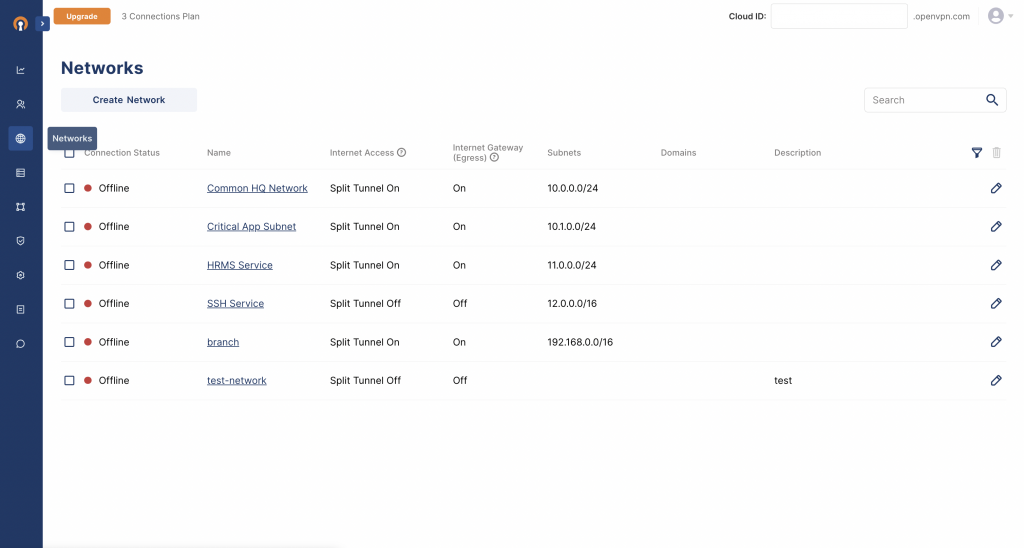Image resolution: width=1024 pixels, height=548 pixels.
Task: Check the Common HQ Network row checkbox
Action: point(69,188)
